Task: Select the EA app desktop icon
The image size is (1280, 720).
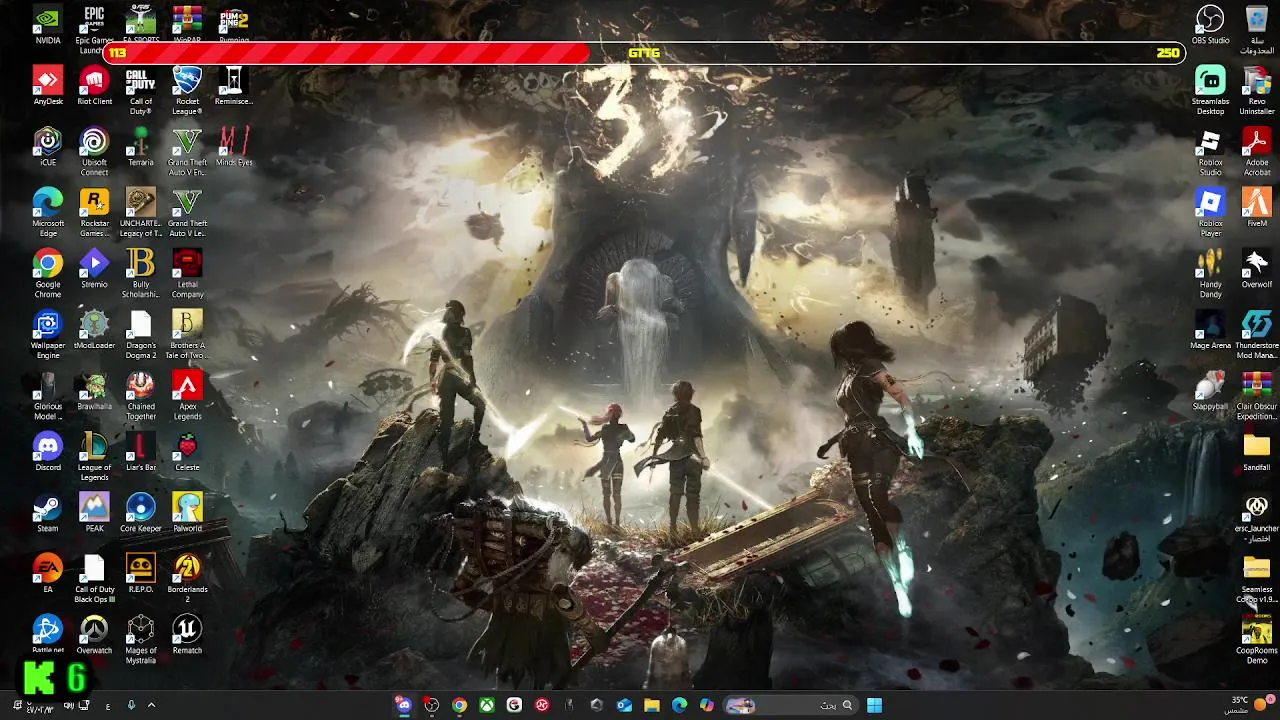Action: pyautogui.click(x=47, y=574)
